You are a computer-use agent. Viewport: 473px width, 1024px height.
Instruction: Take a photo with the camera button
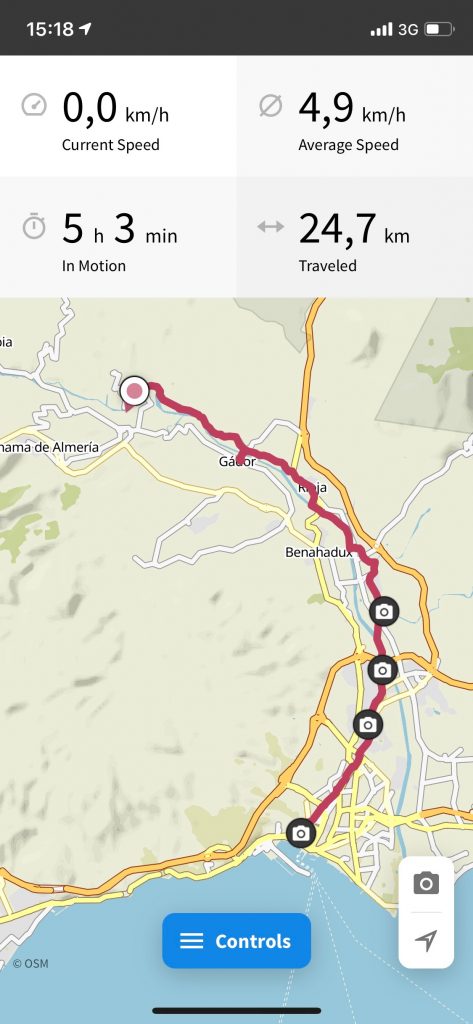(426, 883)
